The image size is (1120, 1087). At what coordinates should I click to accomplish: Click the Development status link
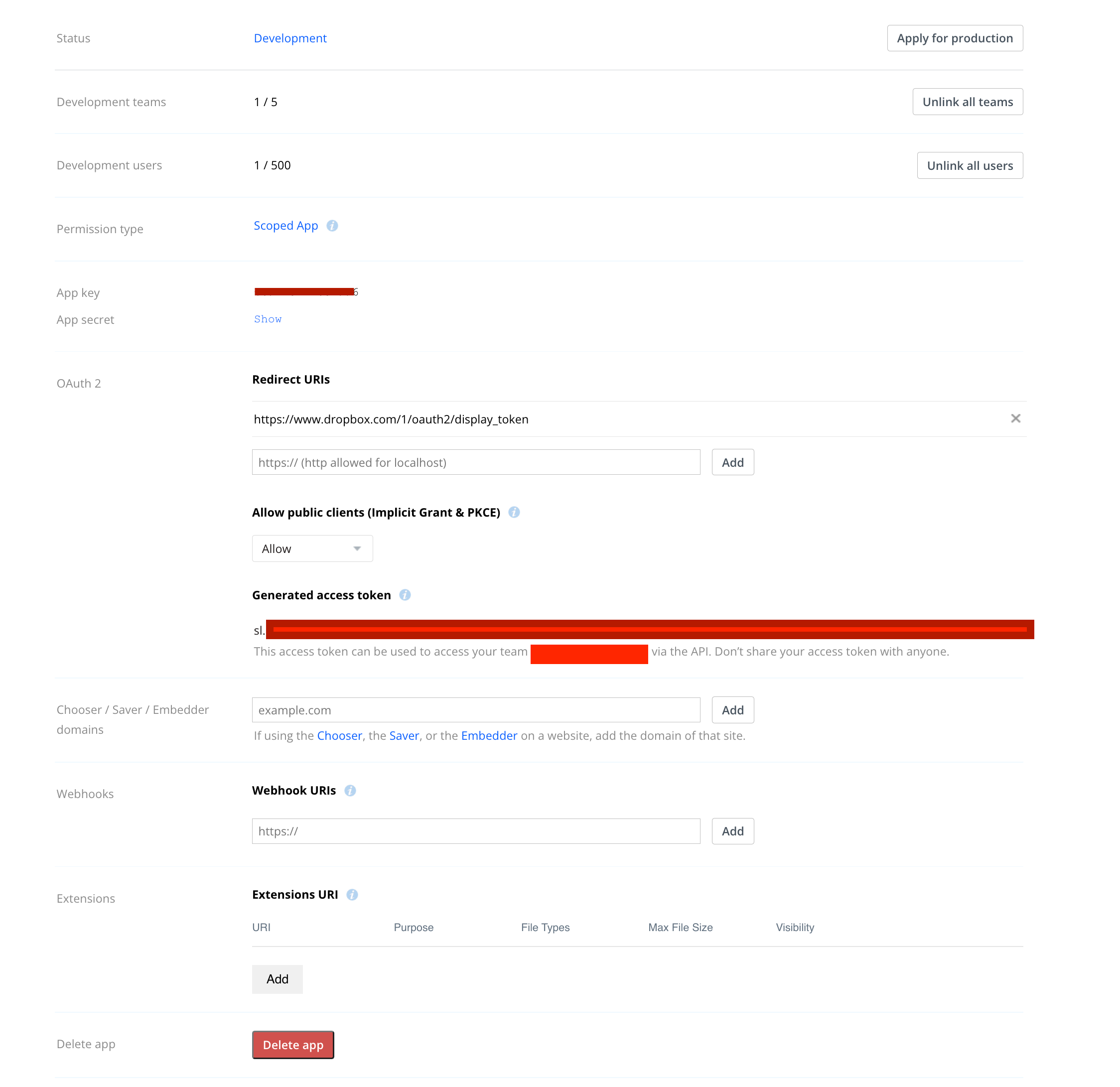289,38
